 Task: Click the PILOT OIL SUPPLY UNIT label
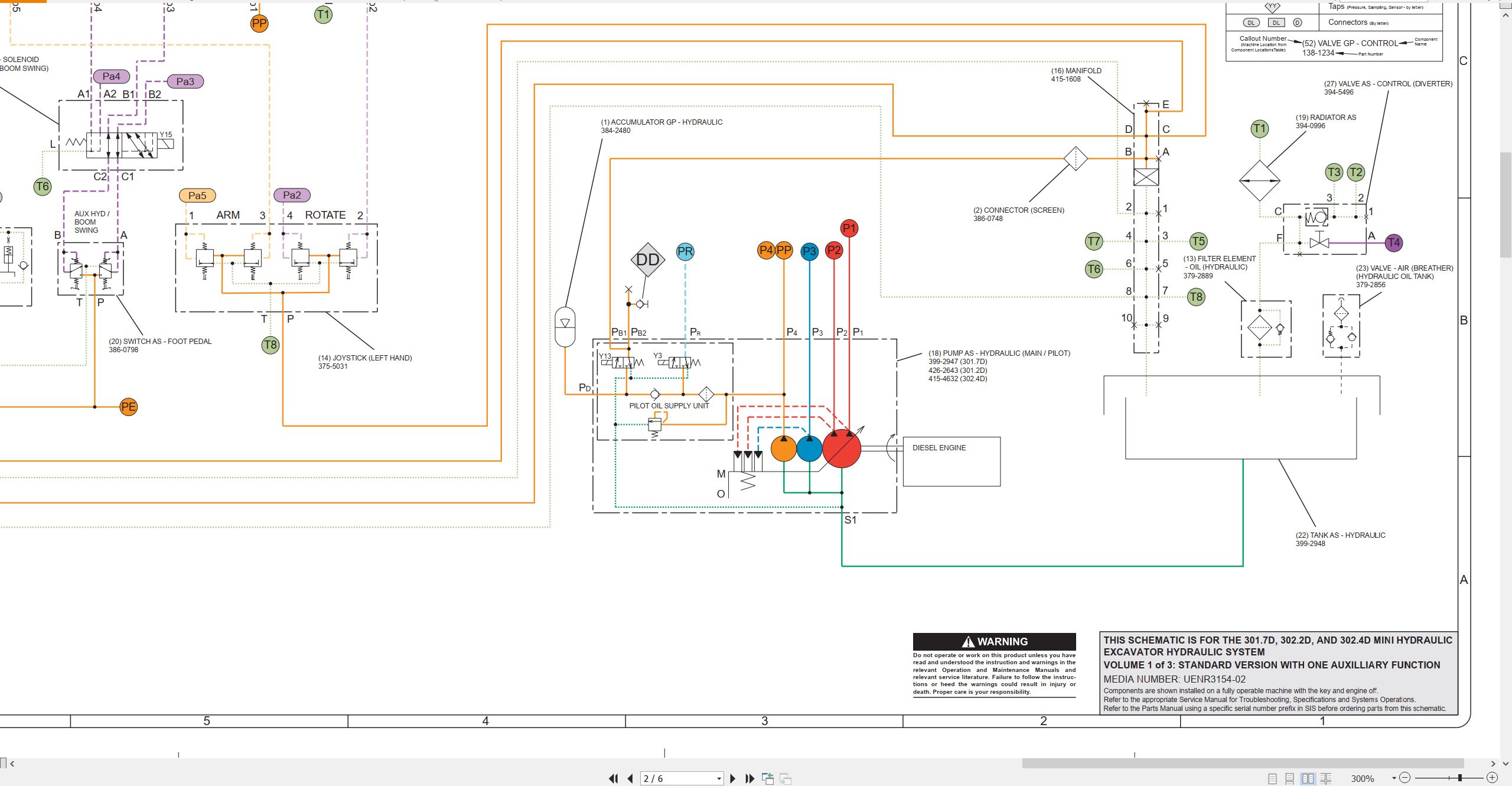coord(669,406)
